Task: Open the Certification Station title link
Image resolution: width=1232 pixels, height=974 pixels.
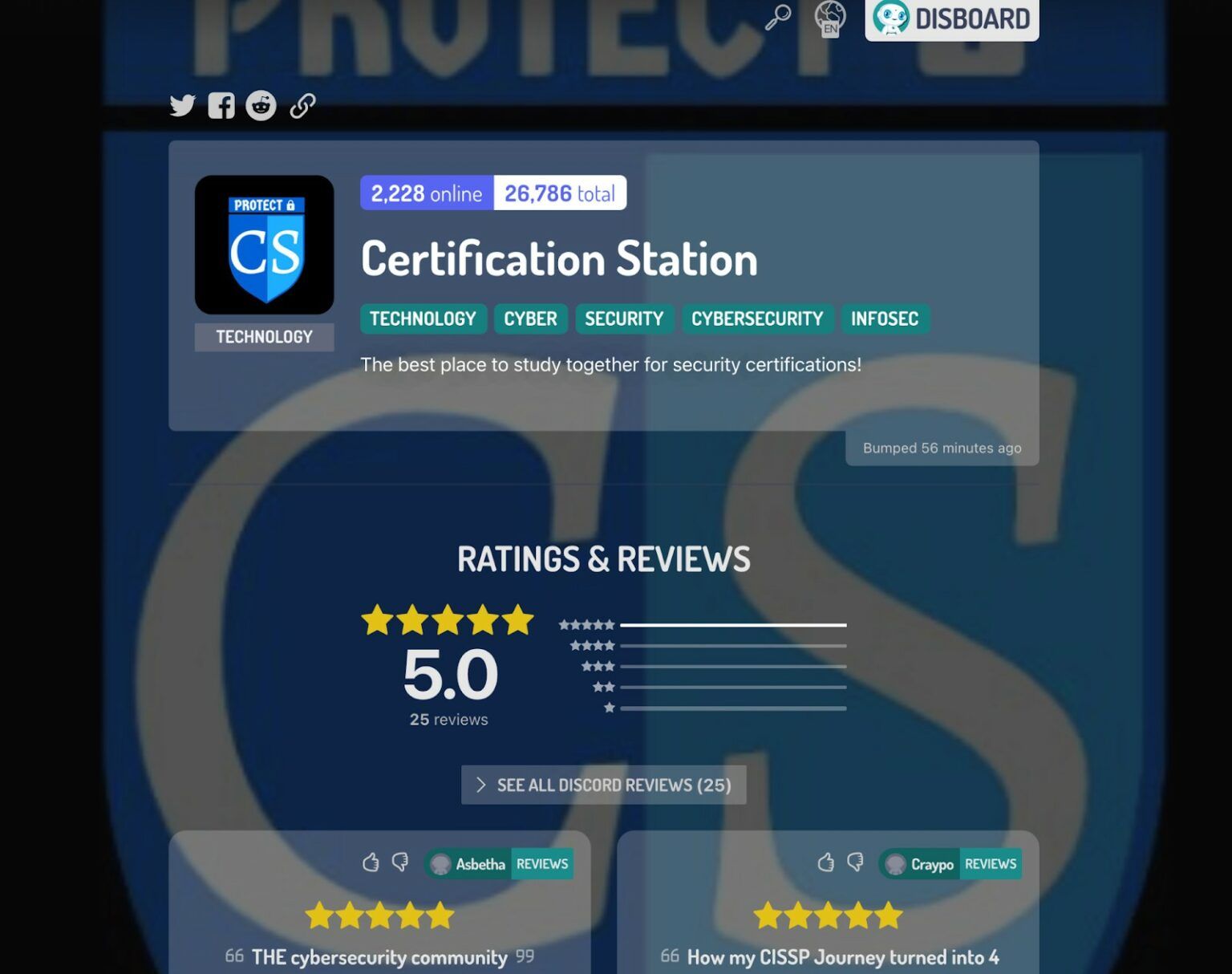Action: click(x=559, y=259)
